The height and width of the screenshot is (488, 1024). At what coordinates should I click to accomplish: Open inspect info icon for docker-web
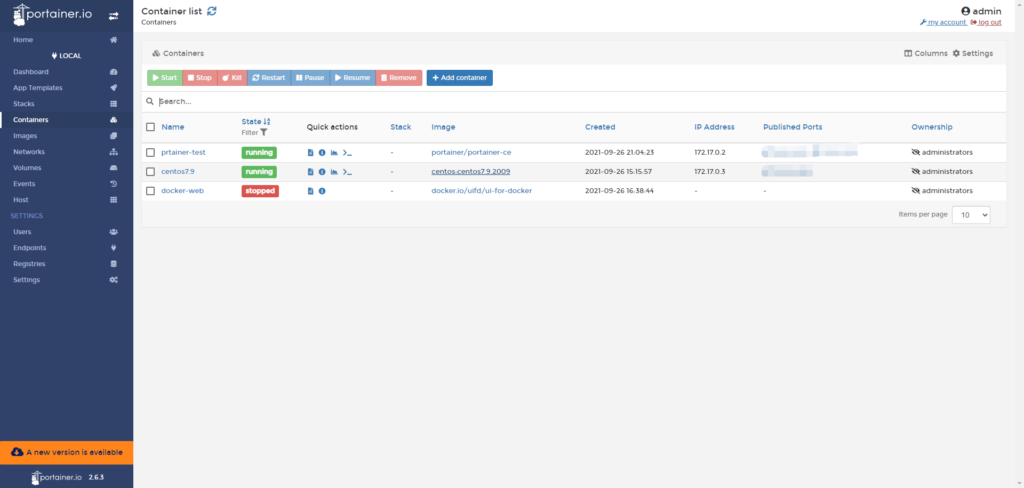(x=322, y=191)
